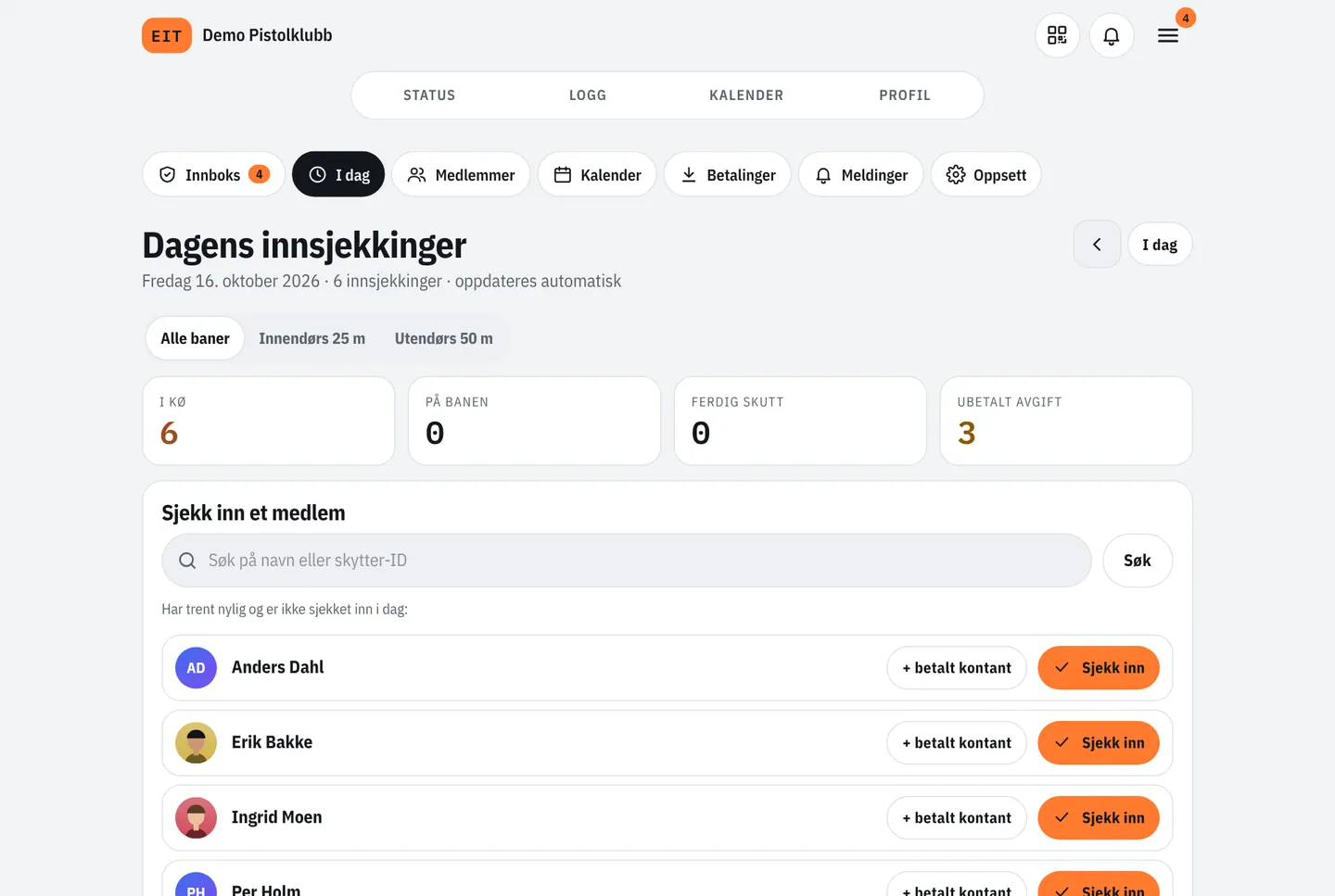
Task: Click the Demo Pistolklubb title
Action: [267, 35]
